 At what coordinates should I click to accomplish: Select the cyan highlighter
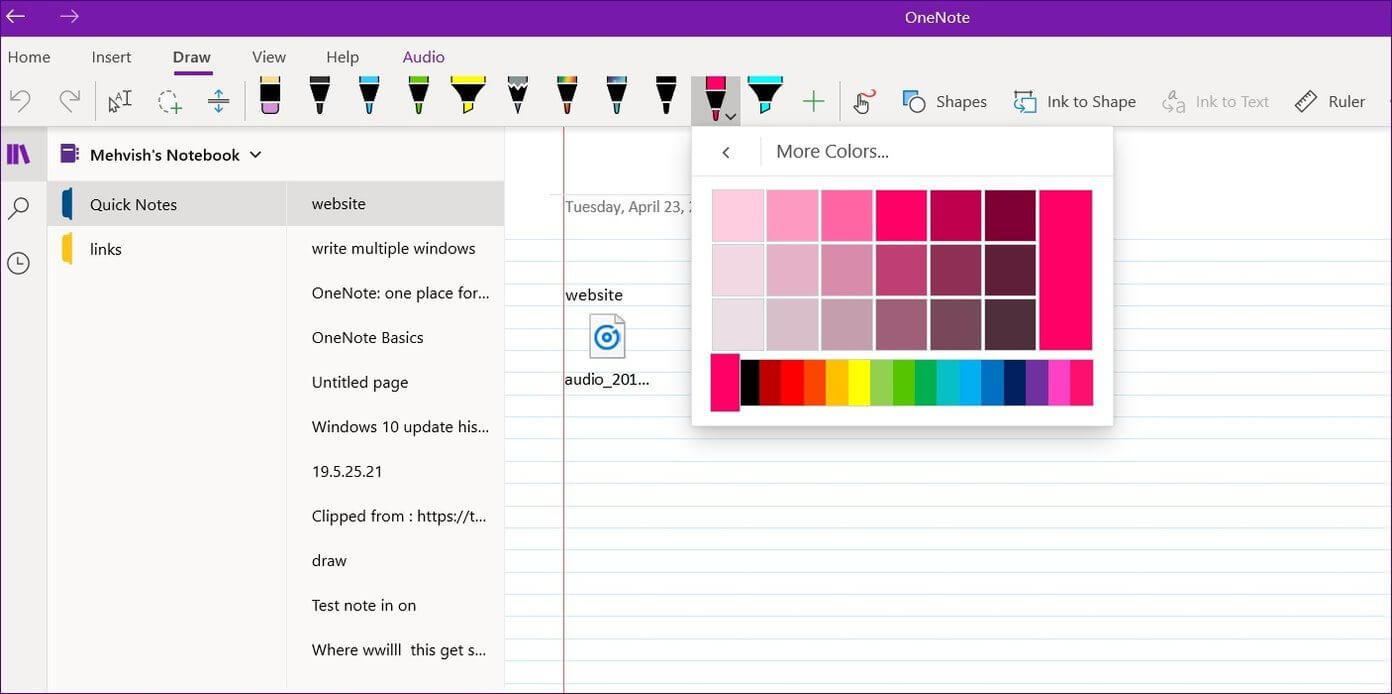[765, 96]
